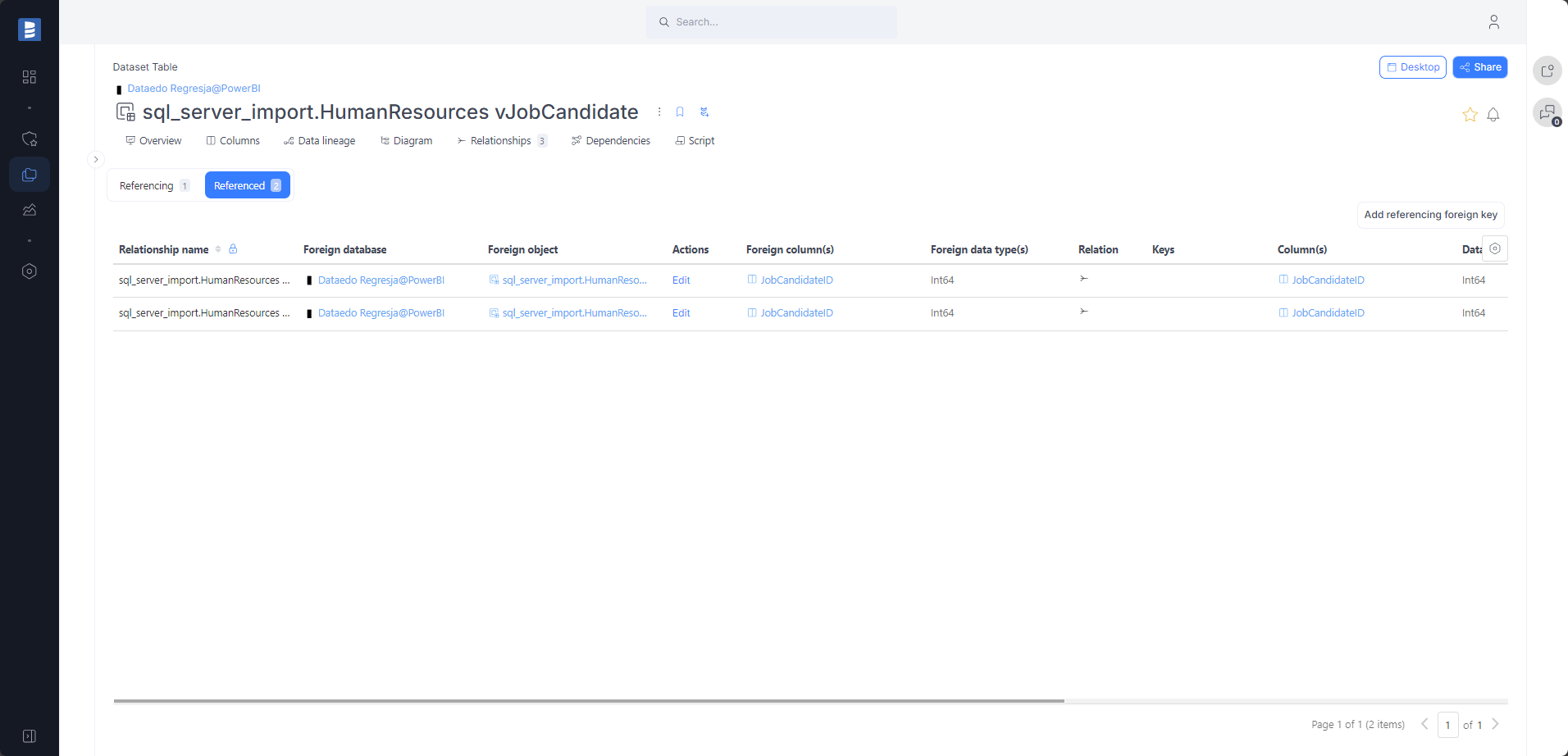The width and height of the screenshot is (1568, 756).
Task: Click second row relationship name cell
Action: click(x=204, y=313)
